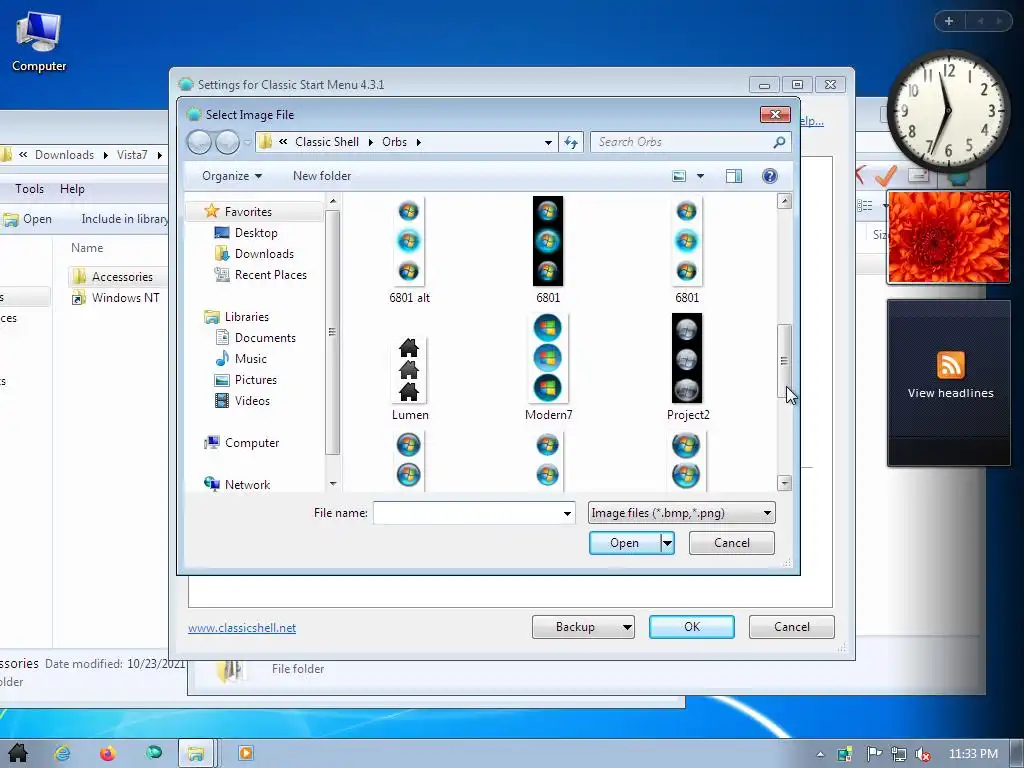Click Cancel in Classic Start Menu settings
This screenshot has height=768, width=1024.
tap(792, 627)
